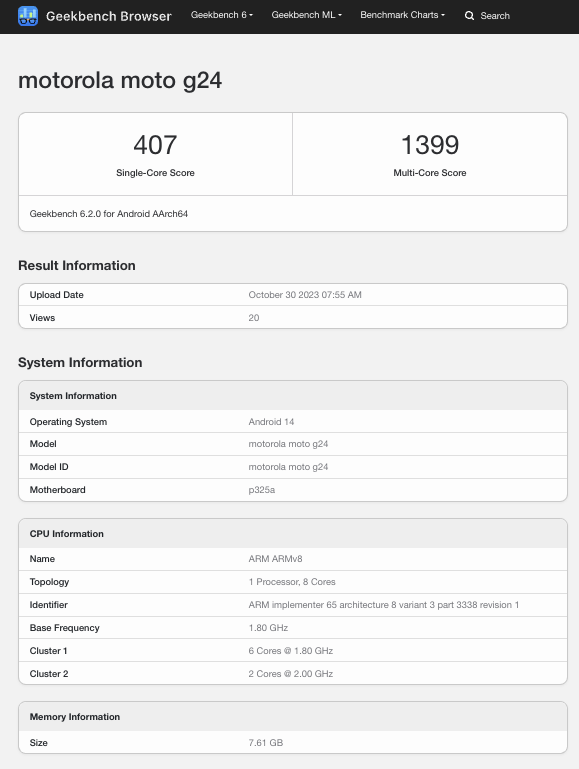The height and width of the screenshot is (769, 579).
Task: Click the ARM implementer identifier text
Action: point(383,605)
